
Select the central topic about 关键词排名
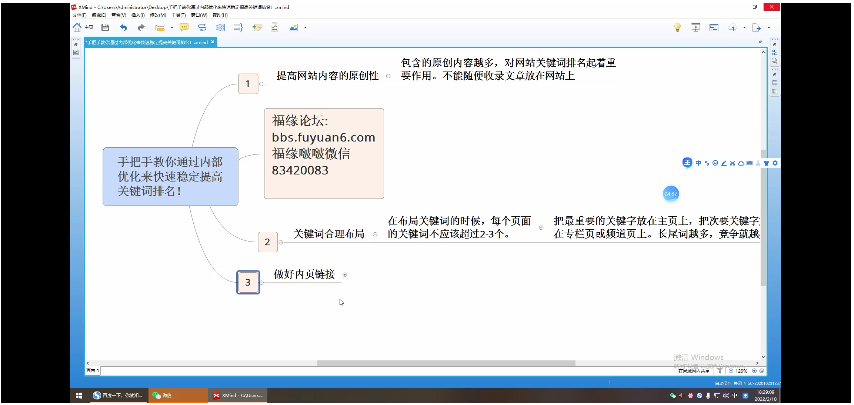click(x=170, y=176)
